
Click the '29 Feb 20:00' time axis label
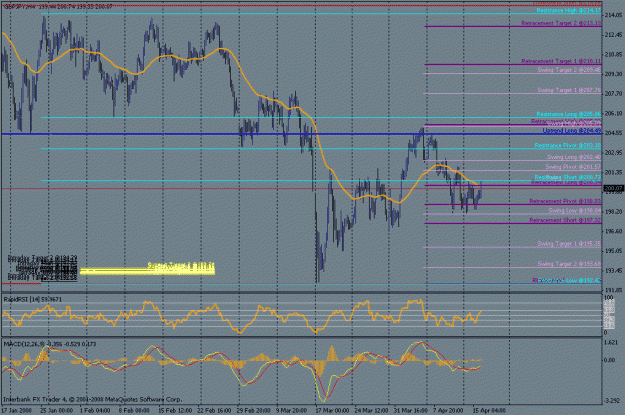coord(254,411)
